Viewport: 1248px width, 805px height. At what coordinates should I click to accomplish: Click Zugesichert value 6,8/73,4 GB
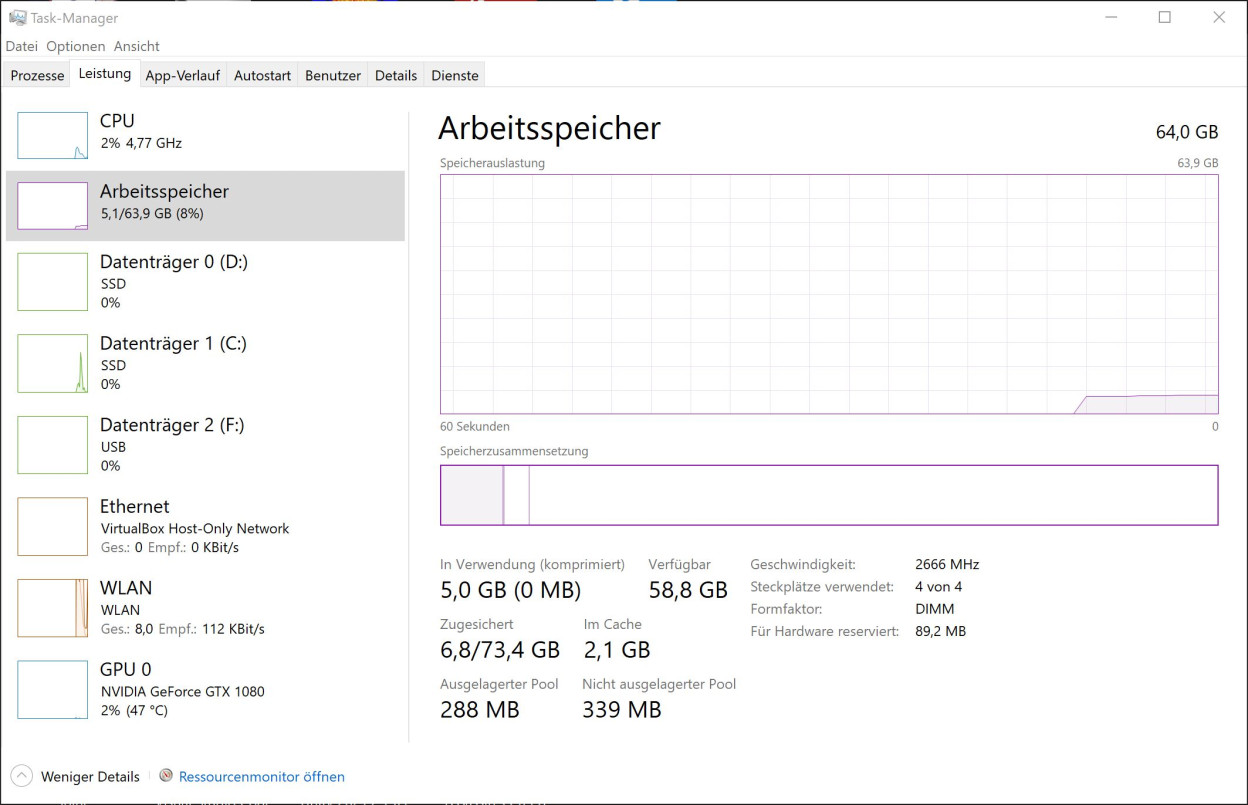500,650
